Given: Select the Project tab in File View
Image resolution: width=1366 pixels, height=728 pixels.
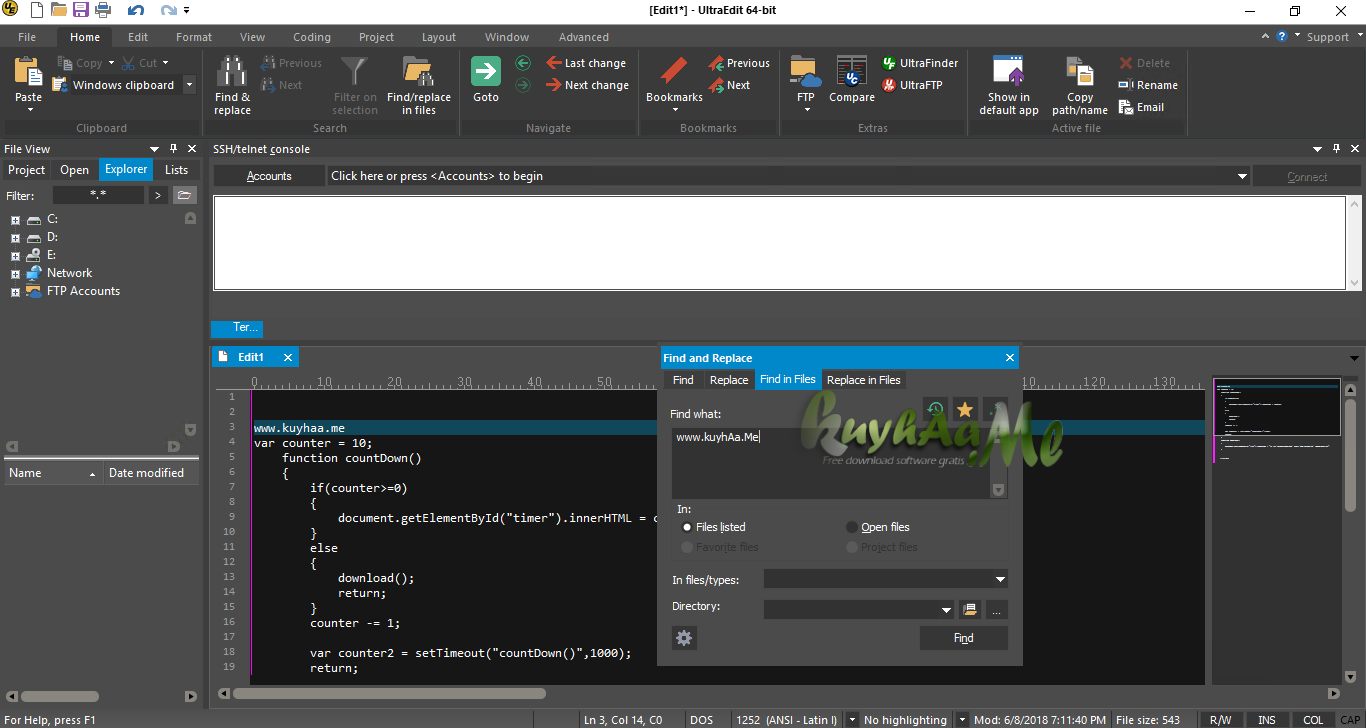Looking at the screenshot, I should click(x=26, y=170).
